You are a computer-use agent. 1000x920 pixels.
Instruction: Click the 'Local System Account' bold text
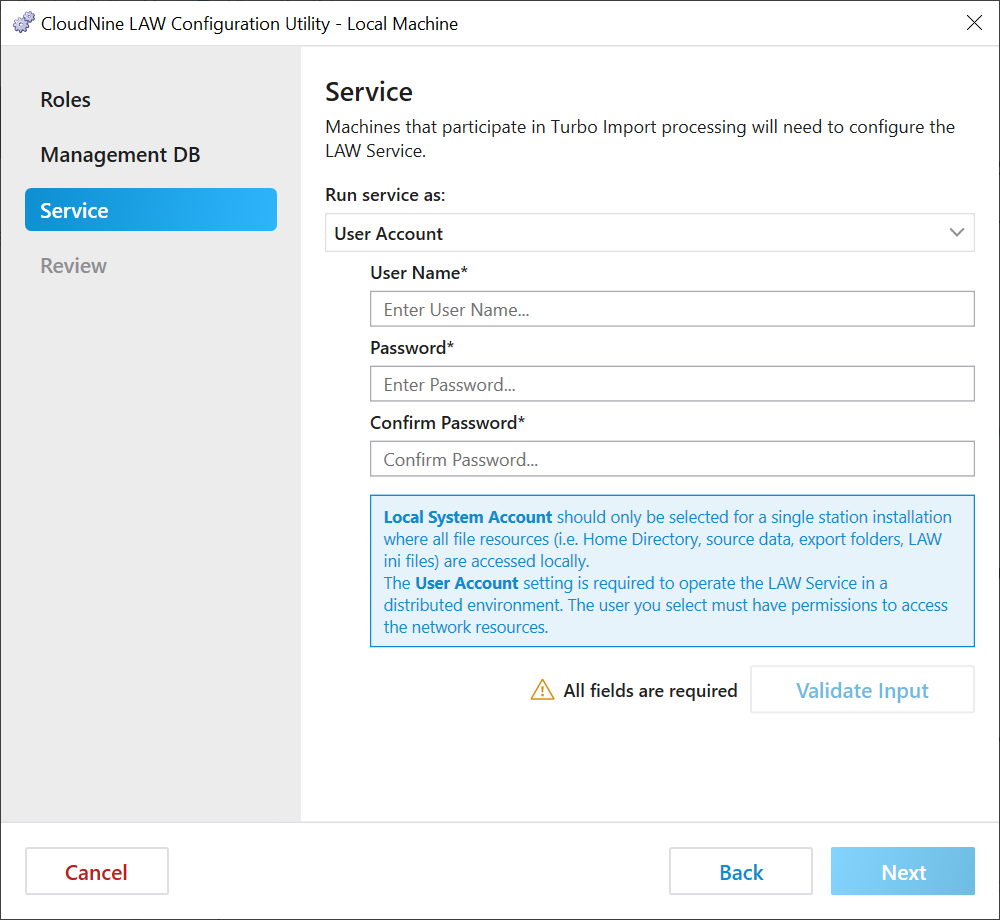467,517
